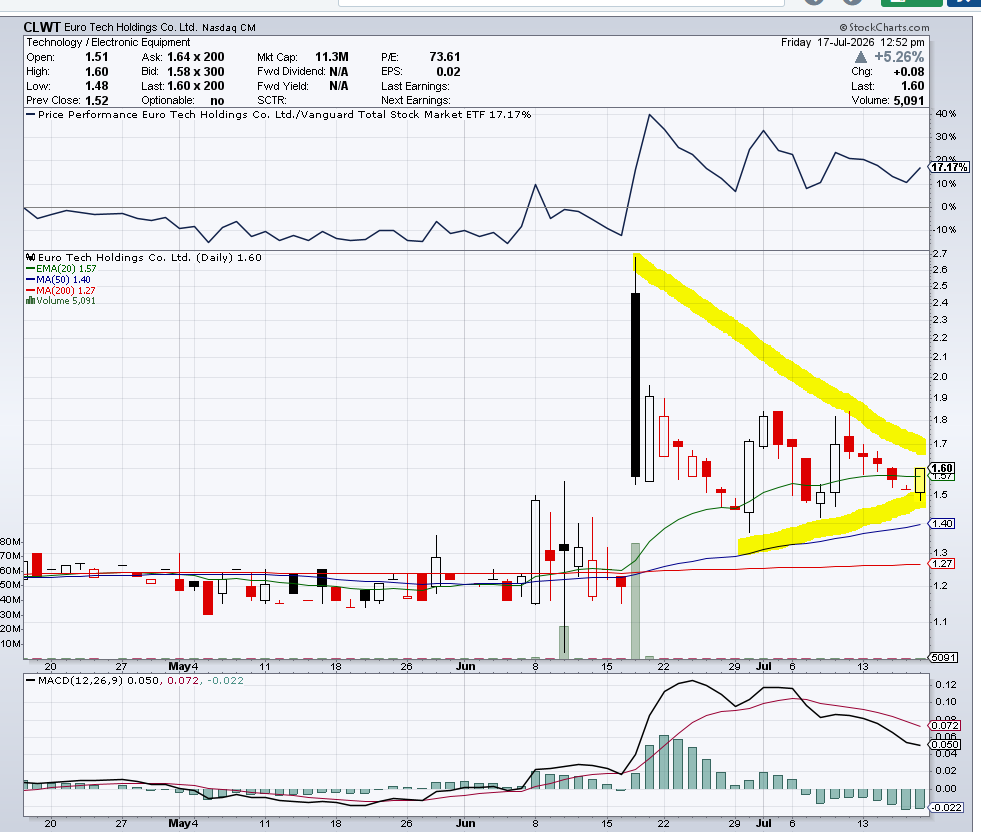Click the Fwd Yield N/A value
This screenshot has height=832, width=981.
click(x=338, y=86)
